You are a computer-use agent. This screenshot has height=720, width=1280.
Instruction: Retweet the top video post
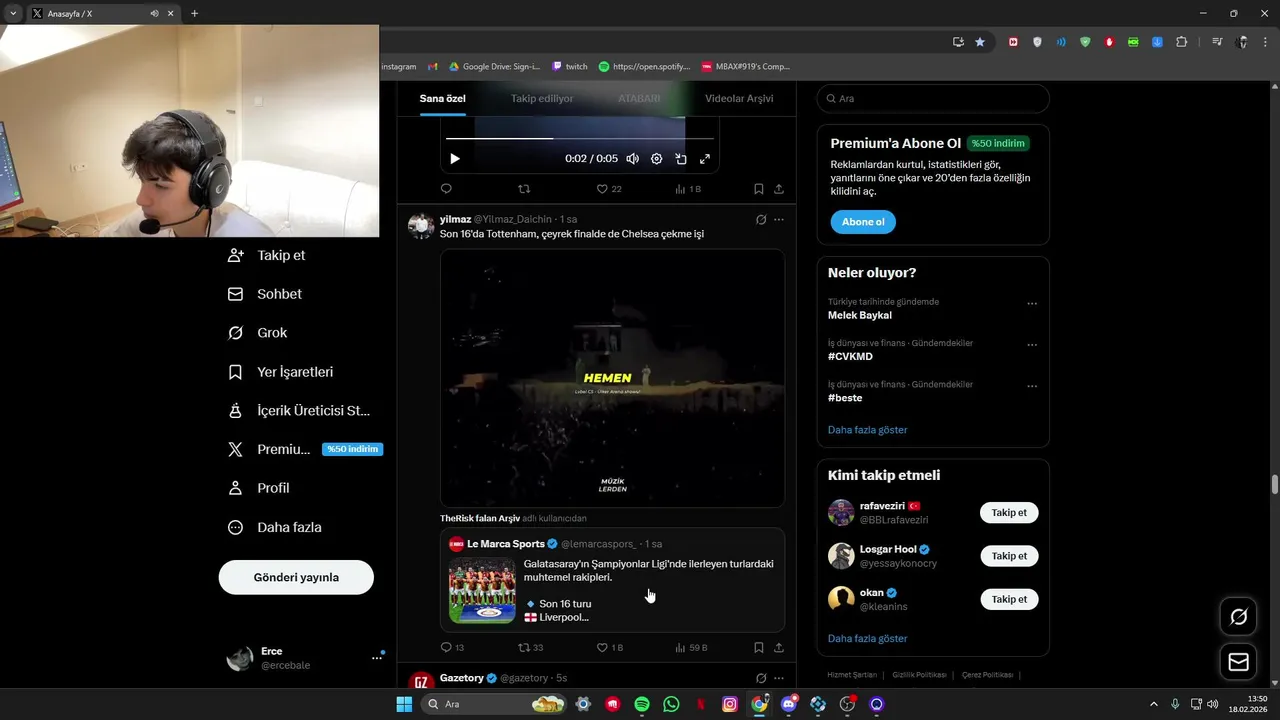[524, 189]
